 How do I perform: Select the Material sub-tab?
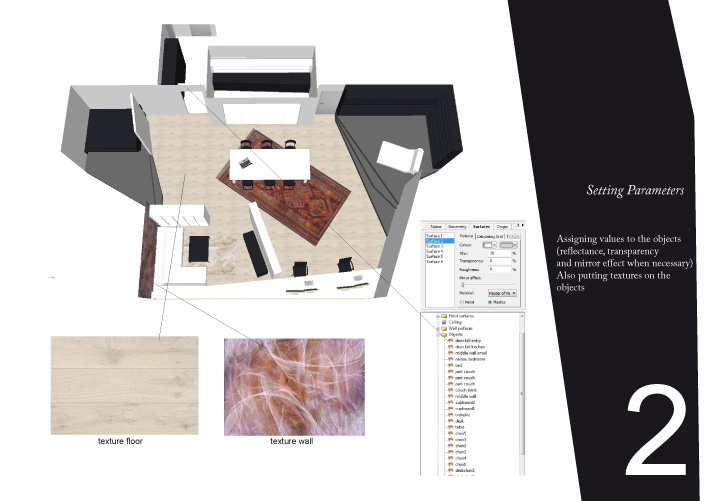tap(467, 236)
